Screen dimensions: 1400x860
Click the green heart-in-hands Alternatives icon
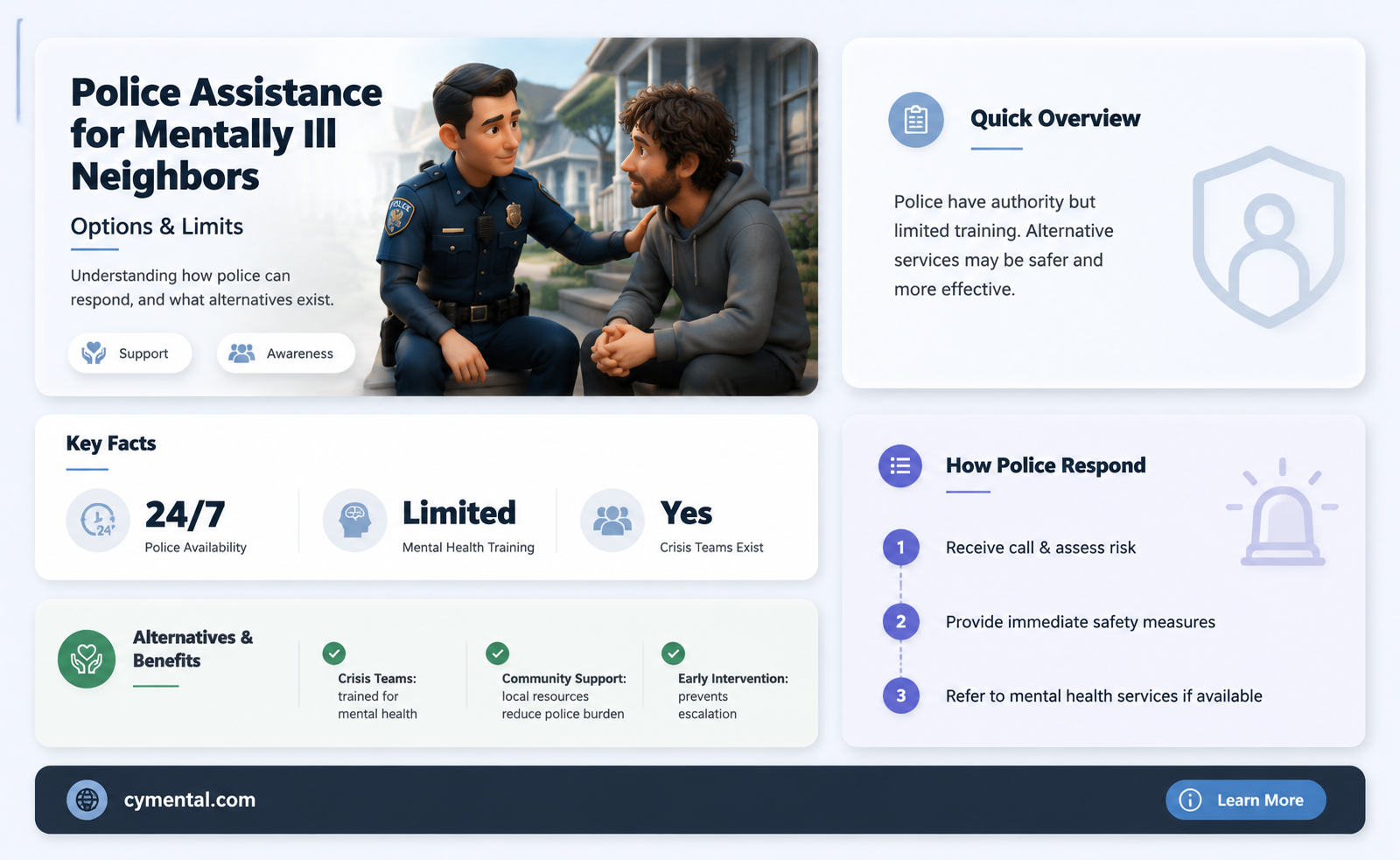click(87, 659)
